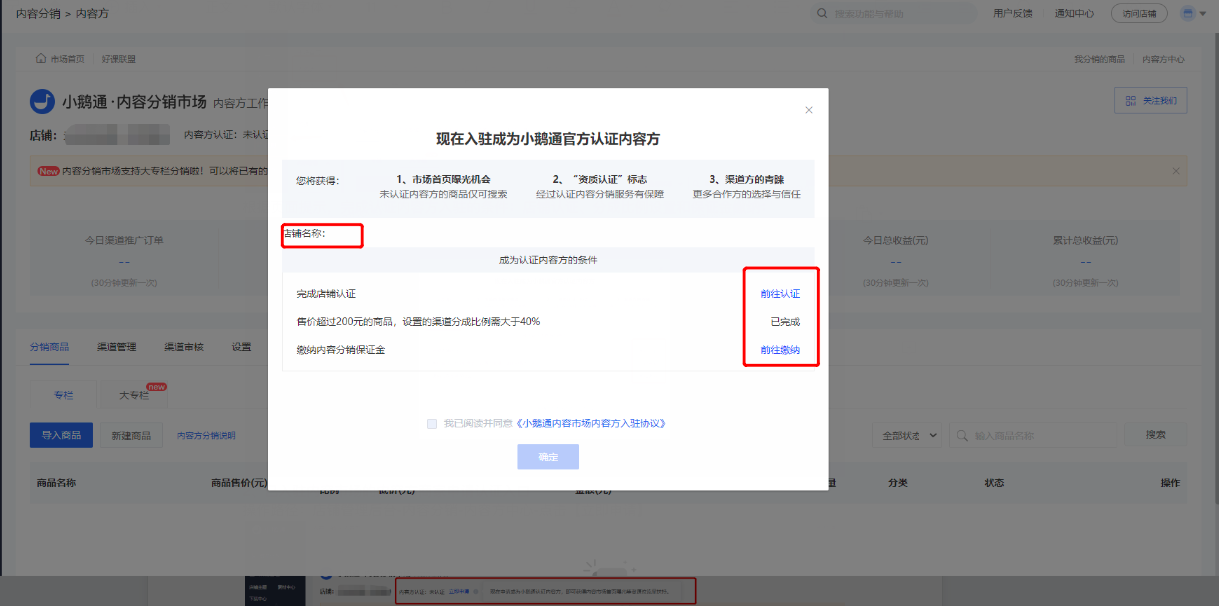This screenshot has height=606, width=1219.
Task: Dismiss the yellow New notice banner
Action: point(1176,171)
